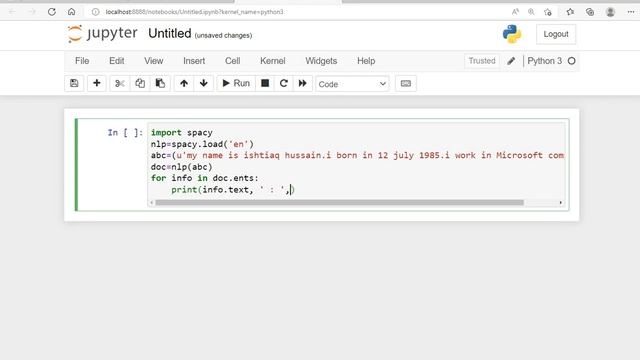Screen dimensions: 640x360
Task: Click the horizontal scrollbar in the code cell
Action: (x=339, y=202)
